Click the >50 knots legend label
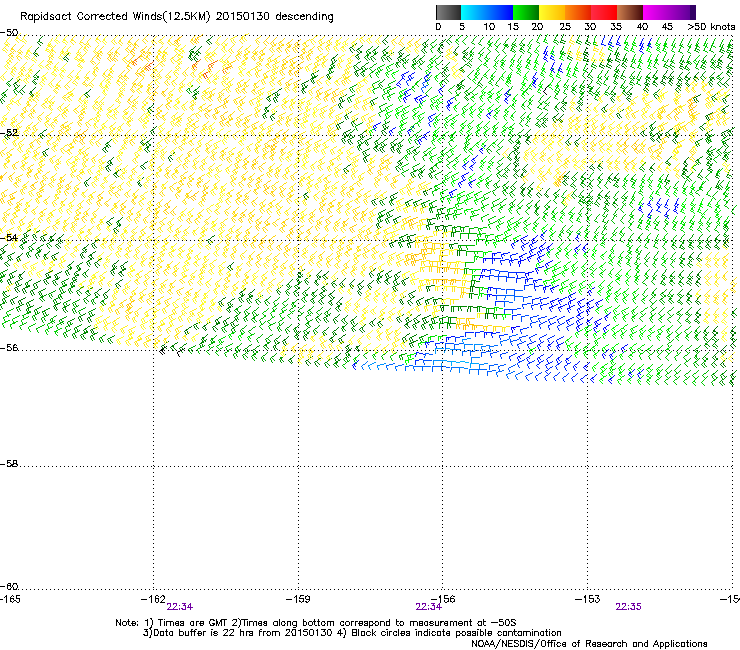 point(711,27)
